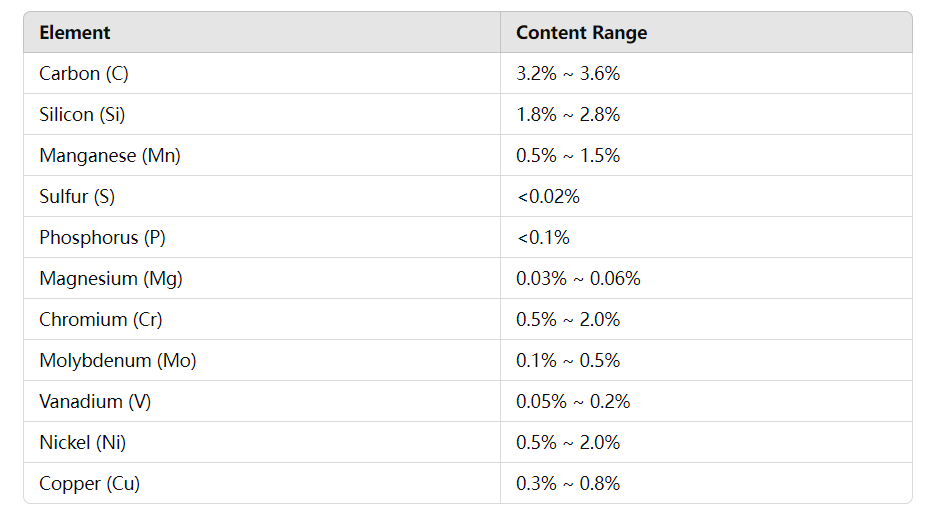
Task: Select the Magnesium (Mg) cell
Action: click(262, 278)
